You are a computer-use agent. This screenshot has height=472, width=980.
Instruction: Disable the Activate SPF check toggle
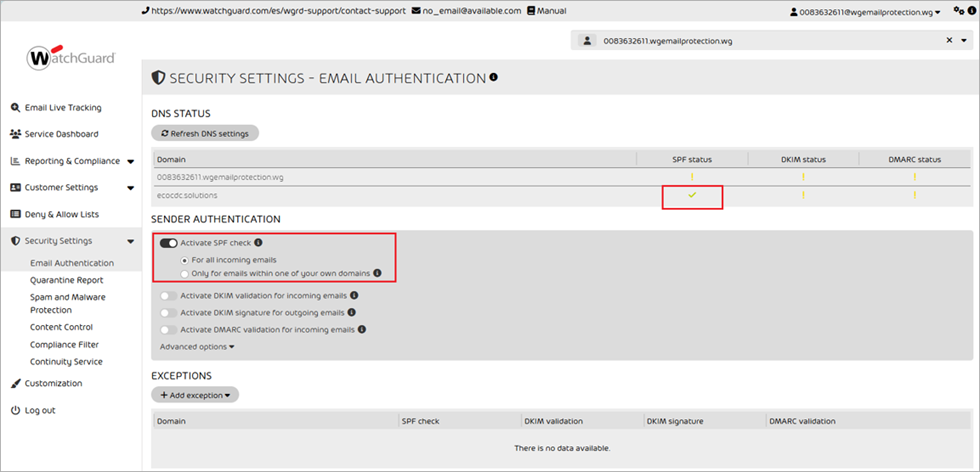(x=169, y=243)
